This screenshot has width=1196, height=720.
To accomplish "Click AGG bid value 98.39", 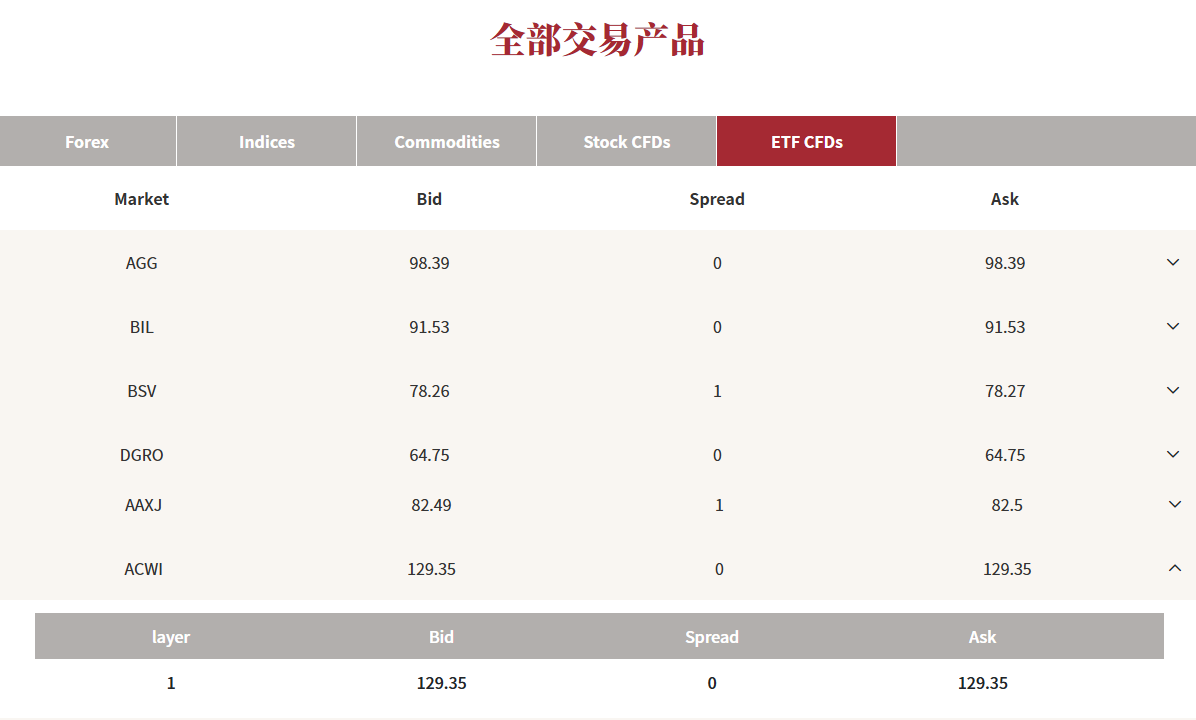I will (429, 263).
